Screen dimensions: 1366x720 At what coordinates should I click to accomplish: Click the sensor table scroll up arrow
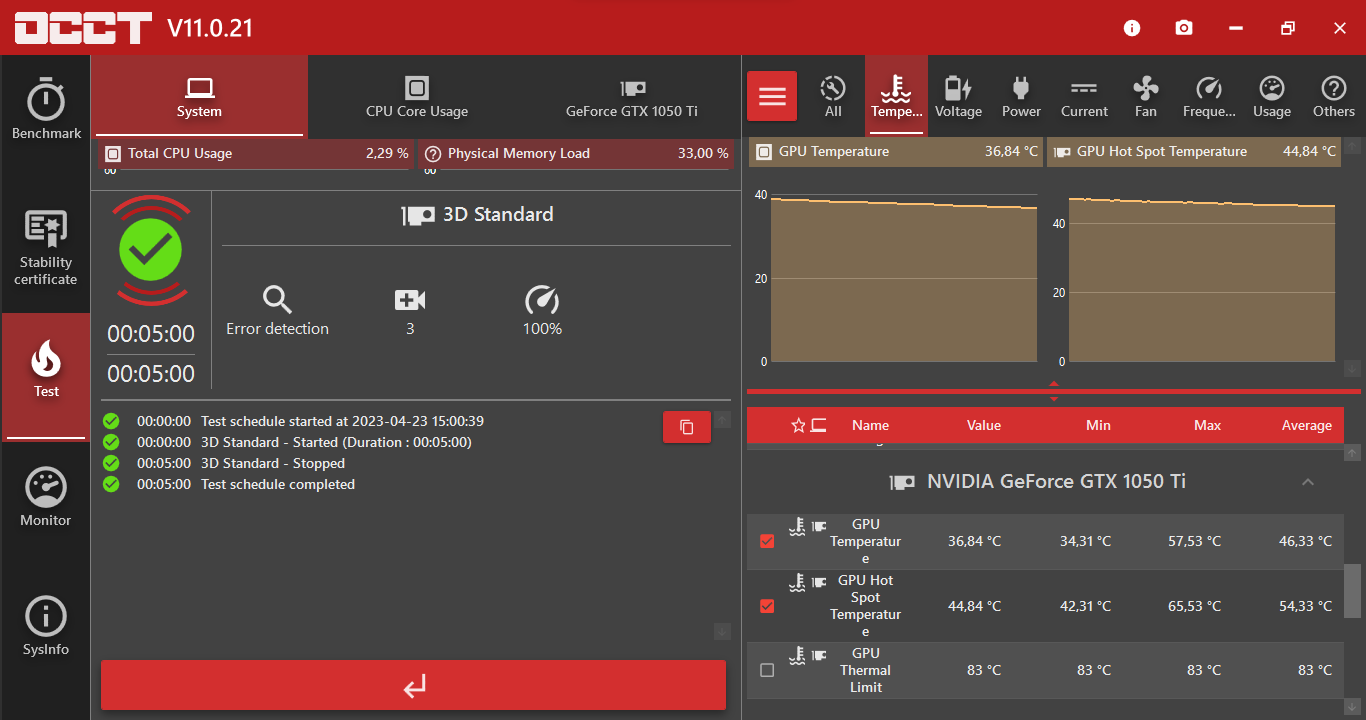pos(1352,455)
